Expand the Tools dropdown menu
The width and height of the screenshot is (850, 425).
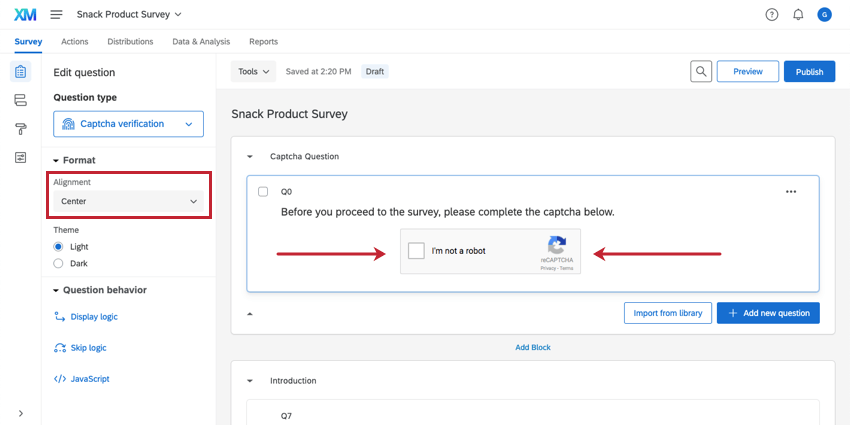(254, 72)
